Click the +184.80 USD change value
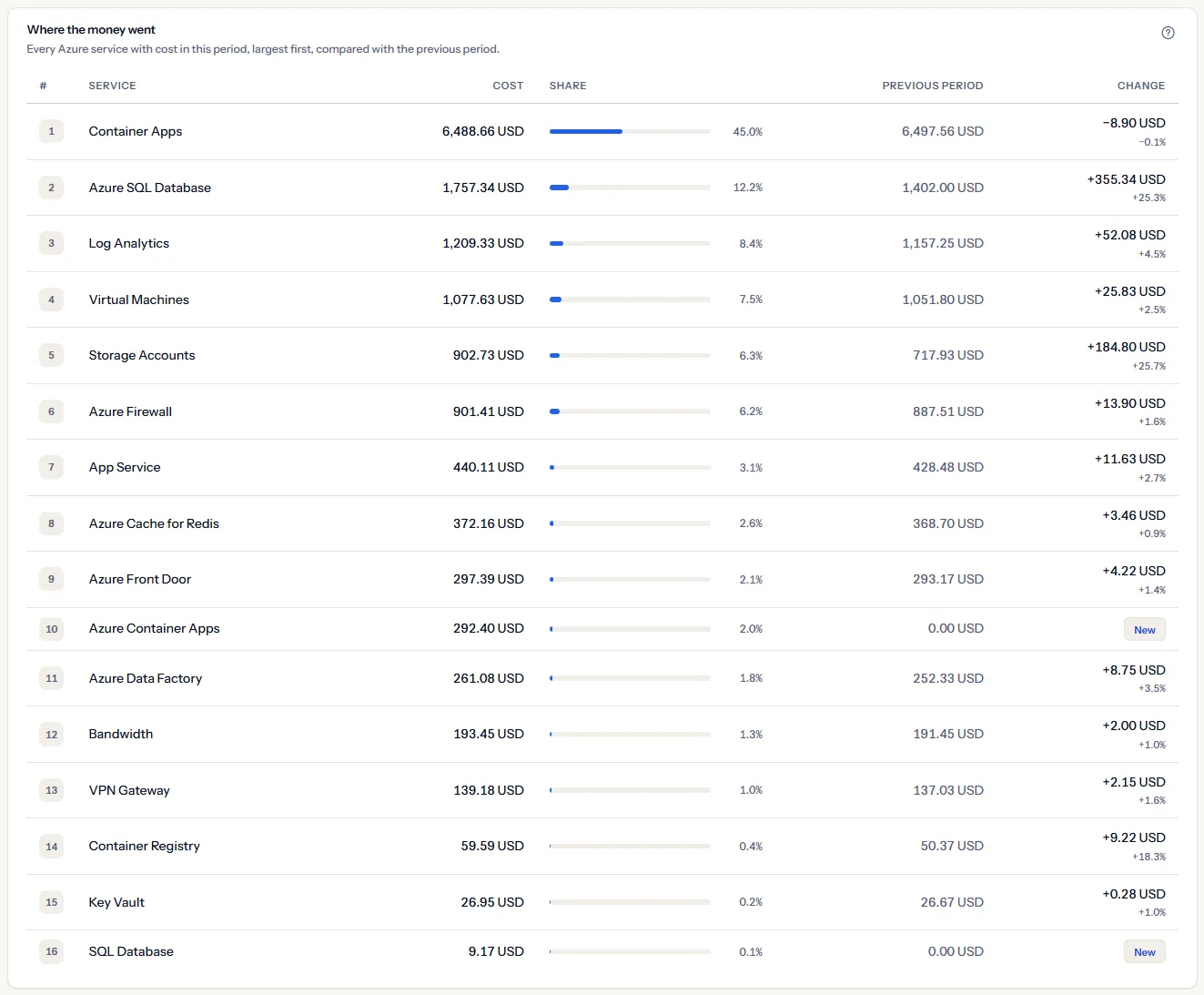The image size is (1204, 995). [1127, 347]
